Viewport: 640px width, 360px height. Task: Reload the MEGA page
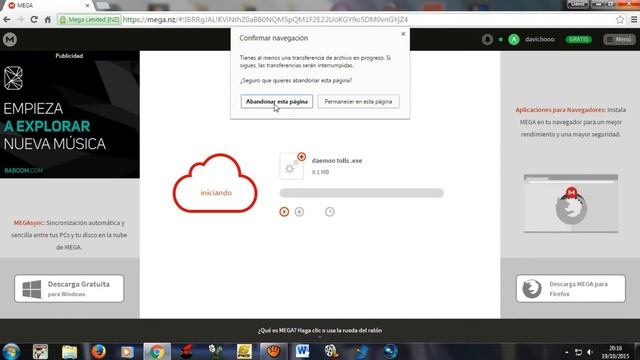pos(34,20)
